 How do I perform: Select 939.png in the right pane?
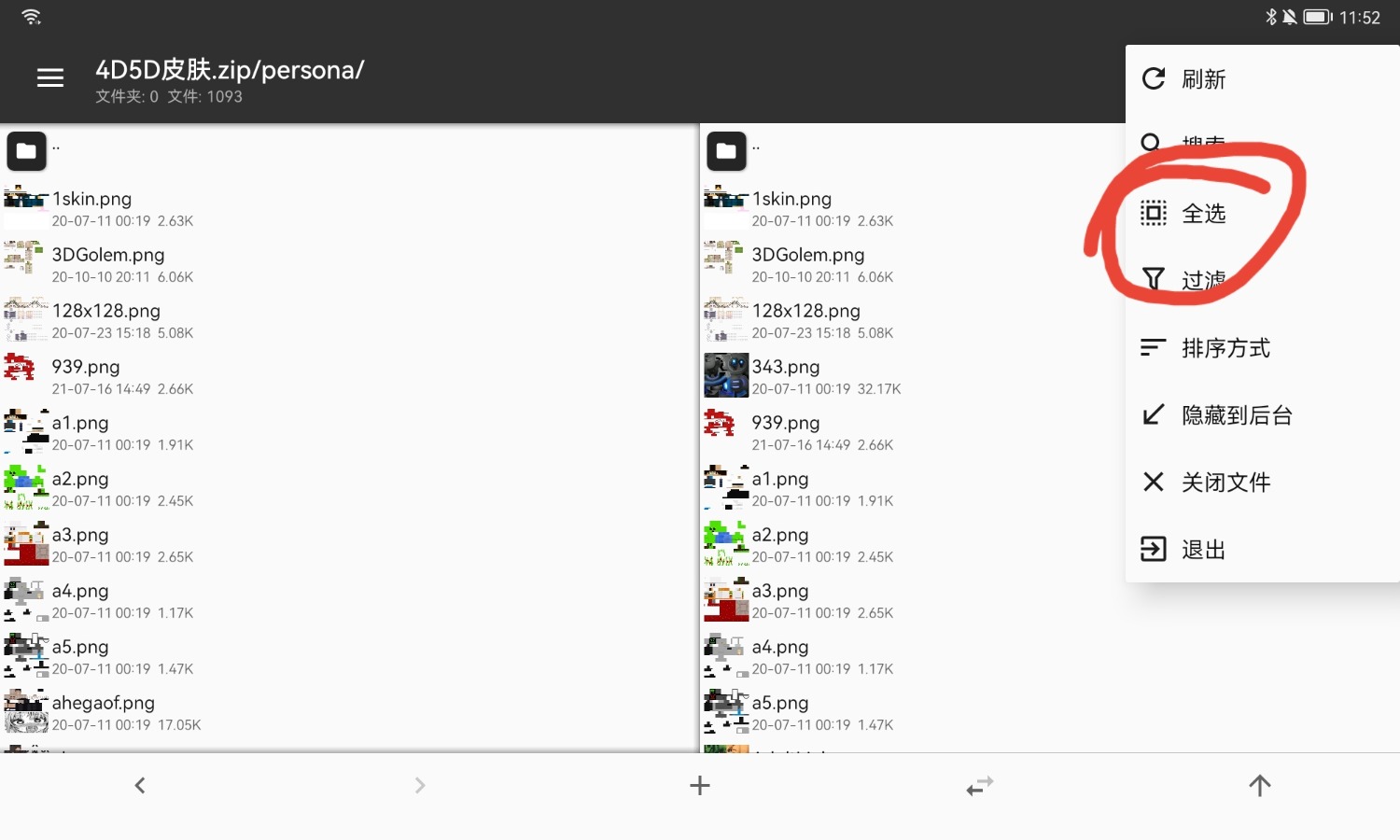[913, 431]
